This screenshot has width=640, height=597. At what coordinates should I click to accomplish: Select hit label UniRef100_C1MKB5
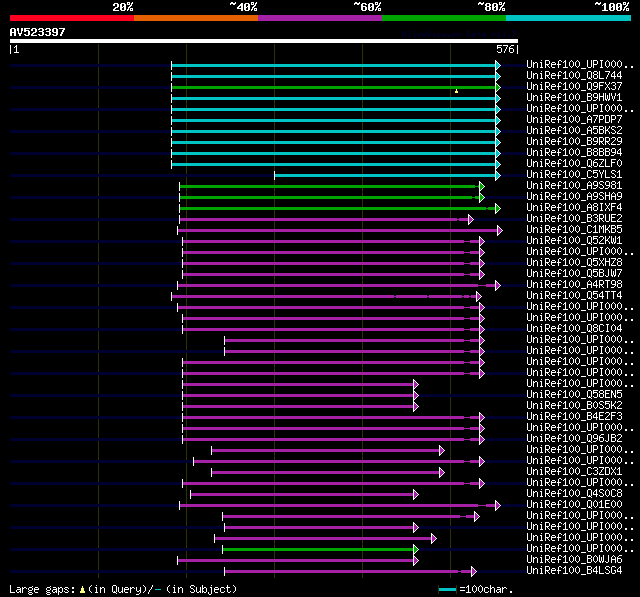tap(574, 230)
